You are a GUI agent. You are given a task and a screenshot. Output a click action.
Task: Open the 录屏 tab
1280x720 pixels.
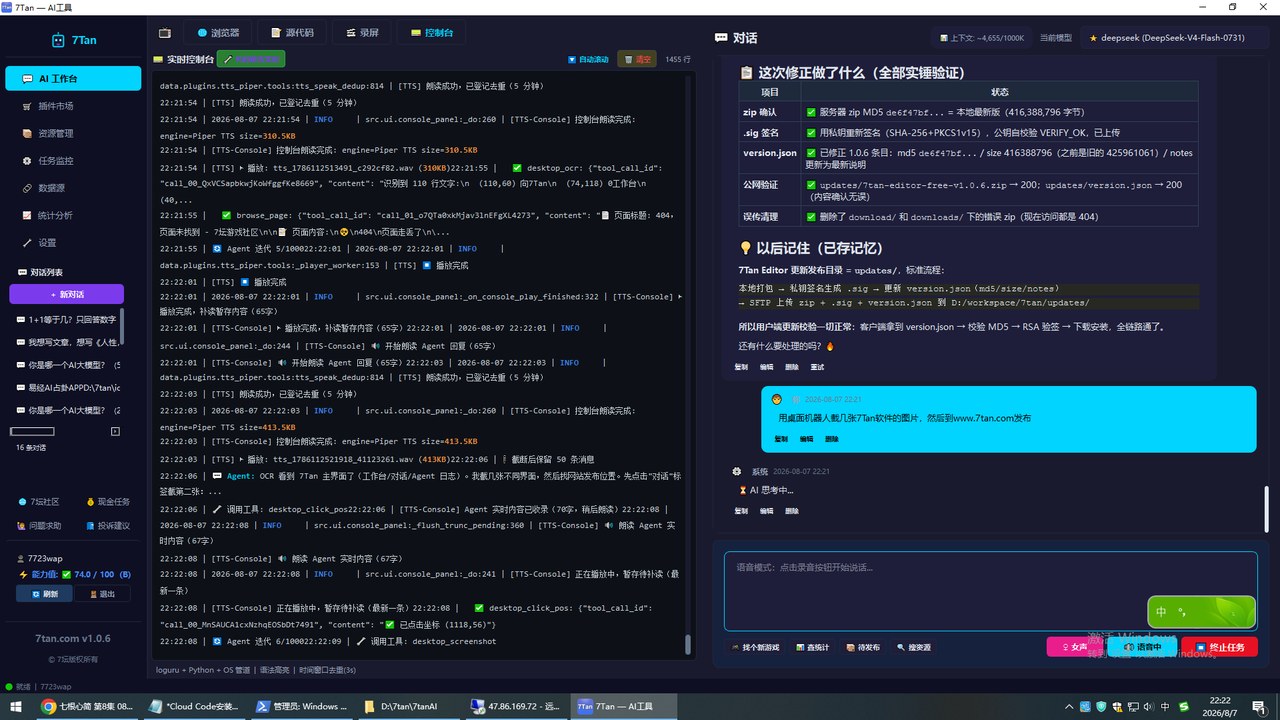click(362, 33)
